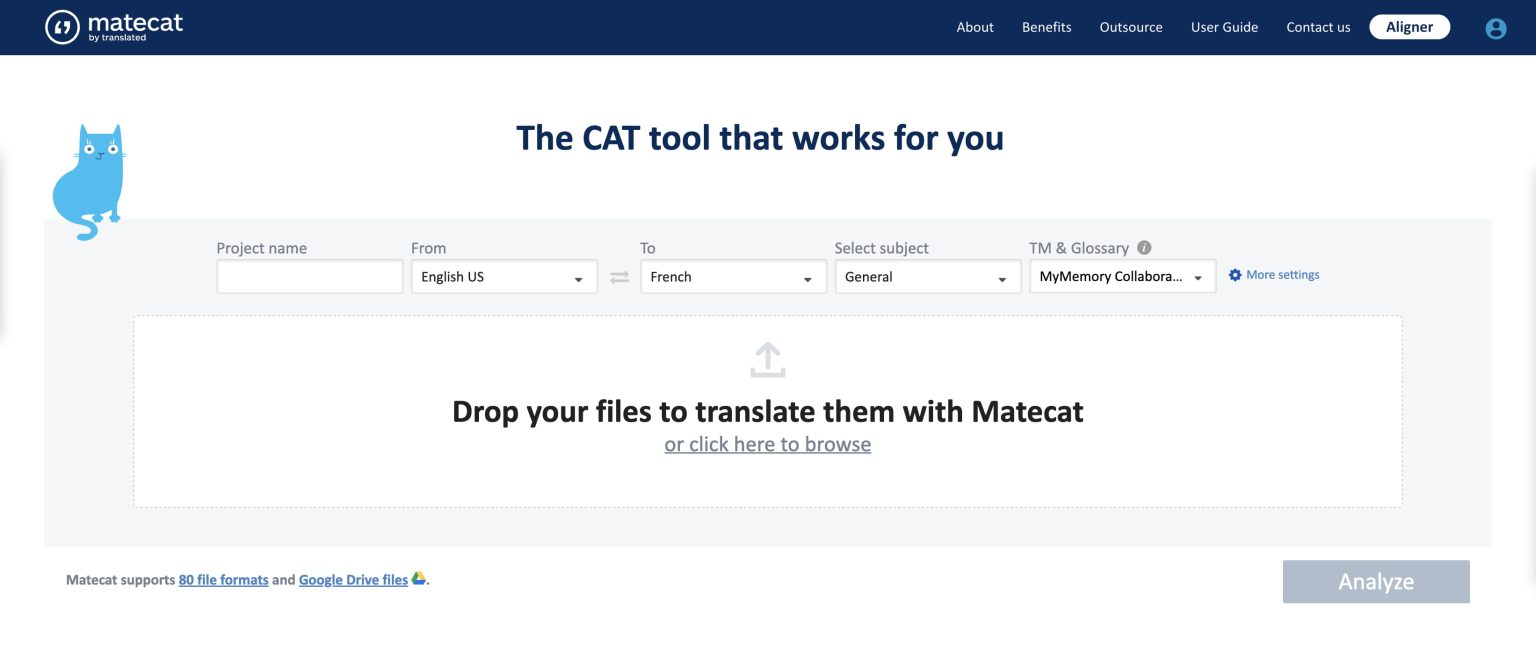Click the 'or click here to browse' link

[x=767, y=444]
